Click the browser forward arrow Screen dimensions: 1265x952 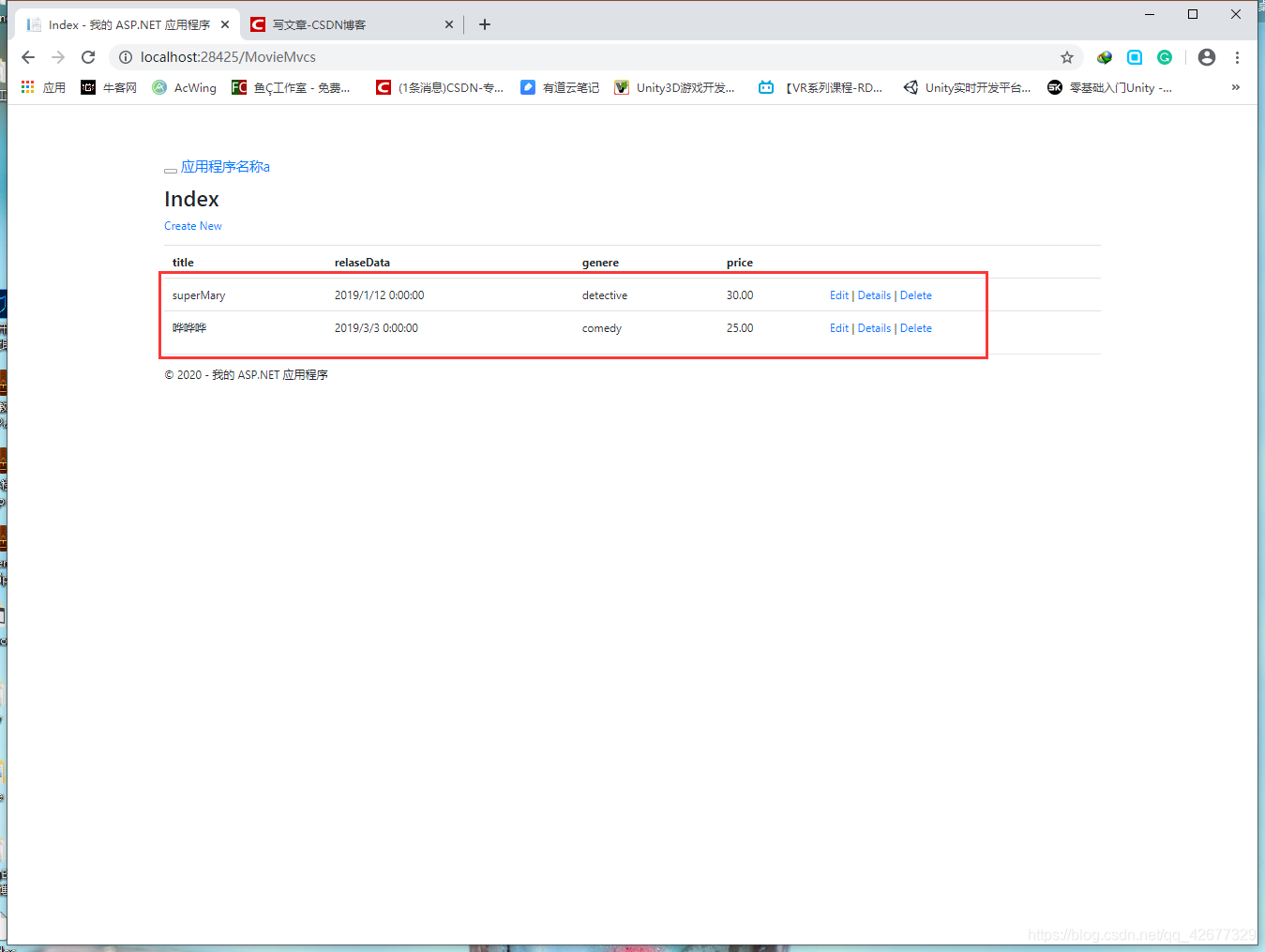point(58,57)
